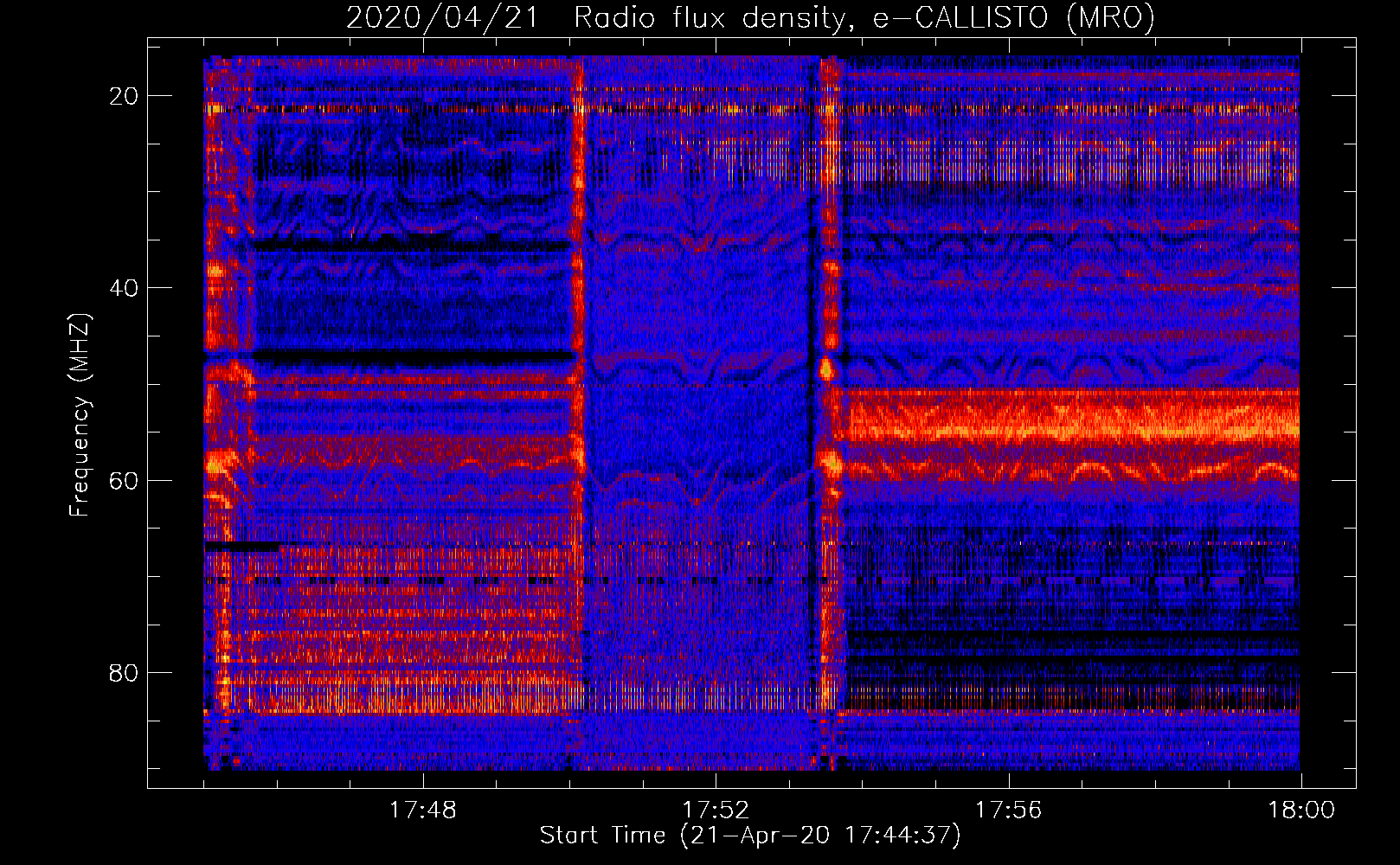Click the 'Frequency (MHZ)' axis label
The image size is (1400, 865).
pyautogui.click(x=79, y=415)
